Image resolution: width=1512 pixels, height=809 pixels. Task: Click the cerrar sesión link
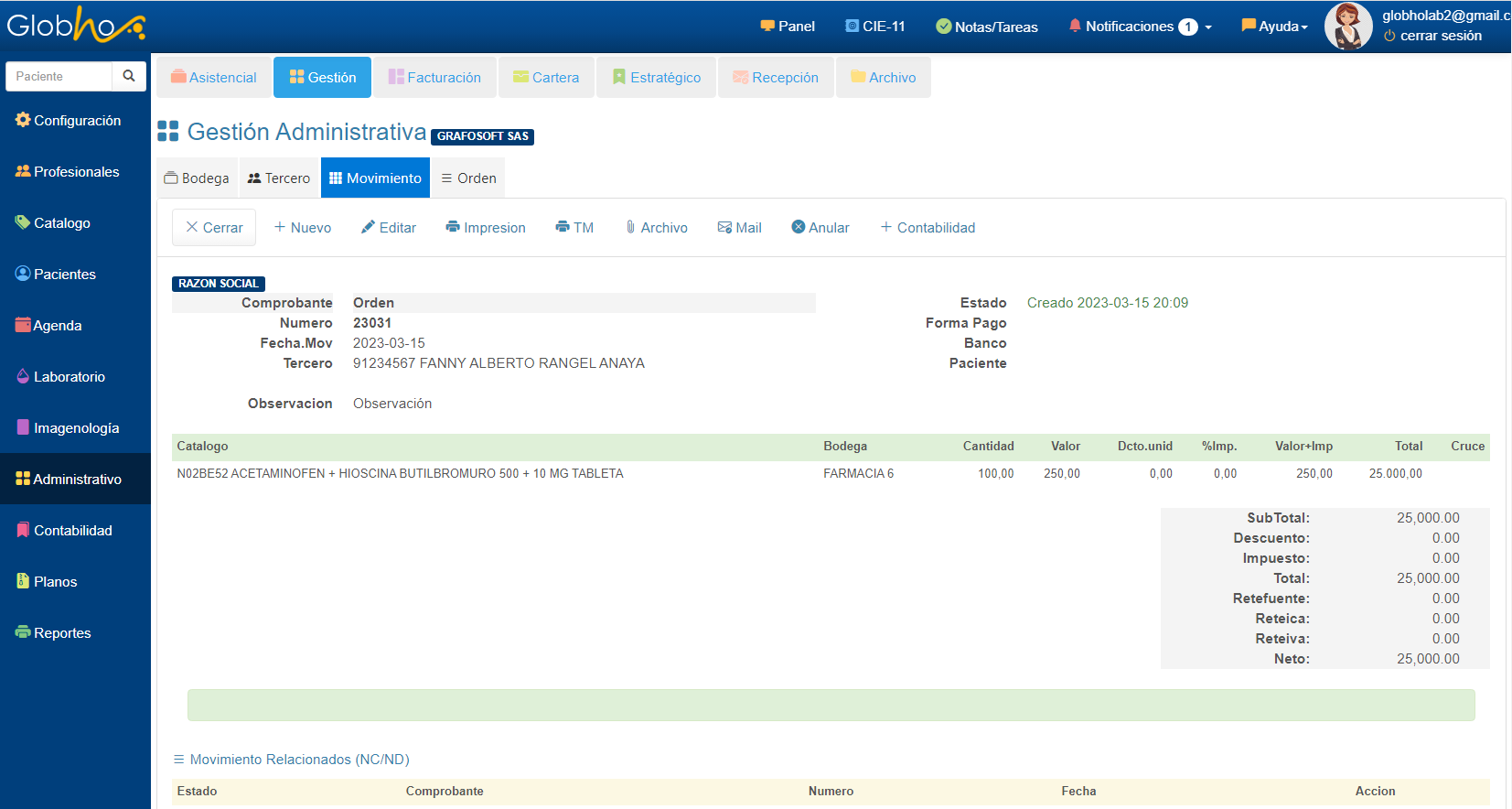[x=1432, y=36]
